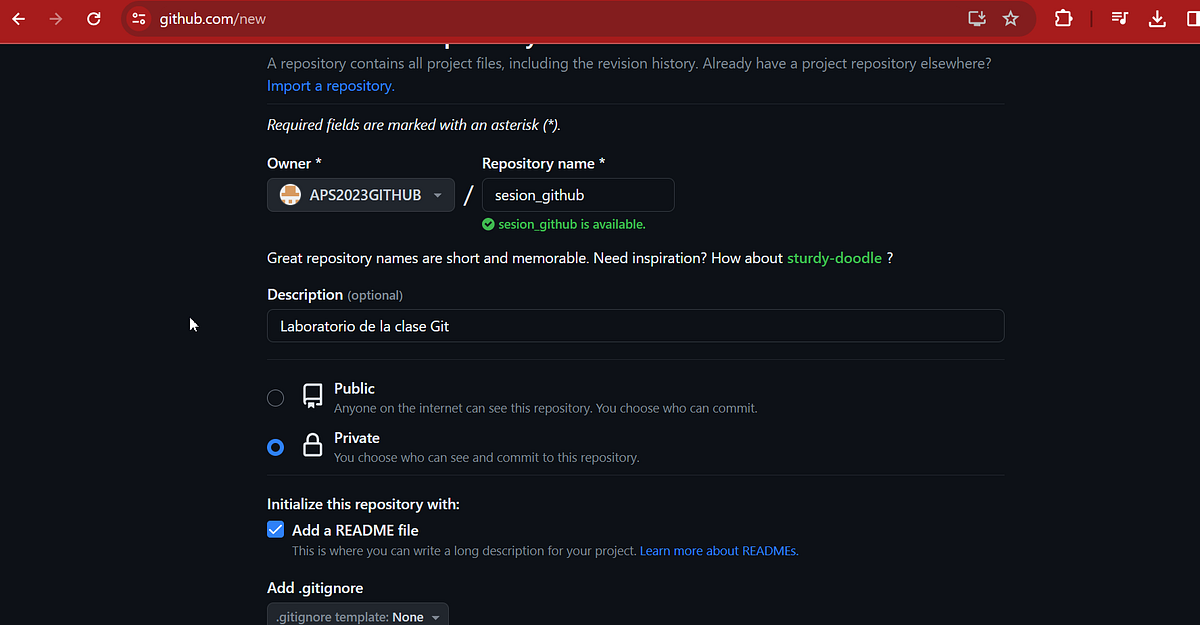Click the Import a repository link

tap(329, 85)
